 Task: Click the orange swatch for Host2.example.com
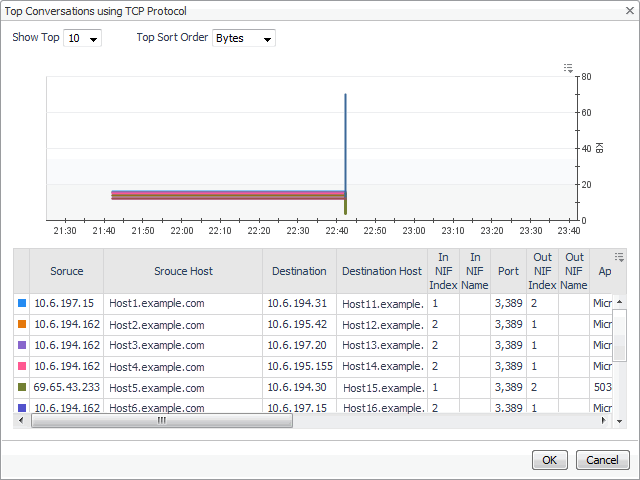22,324
